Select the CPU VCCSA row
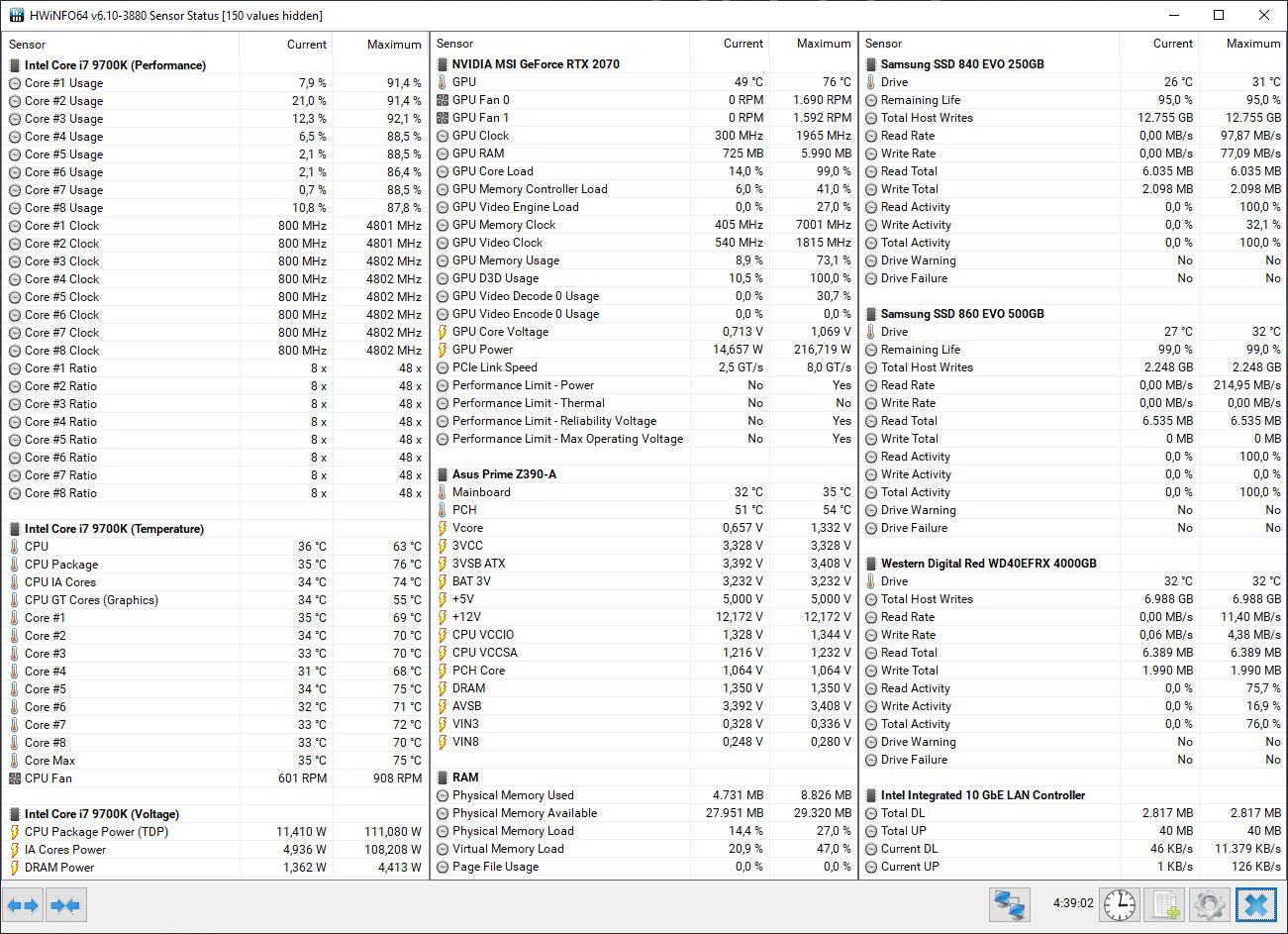 pos(644,653)
